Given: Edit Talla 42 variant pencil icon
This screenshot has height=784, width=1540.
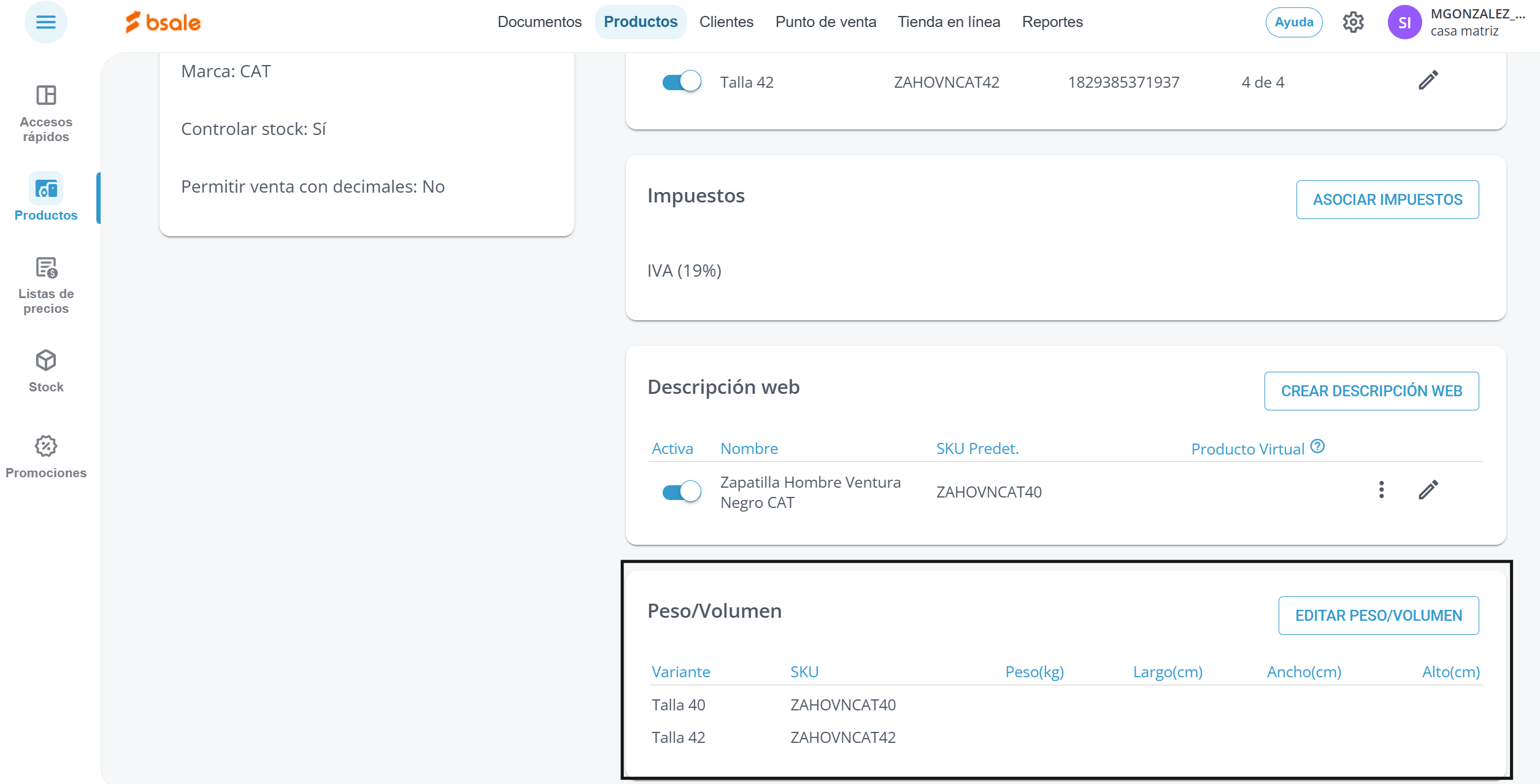Looking at the screenshot, I should [x=1428, y=80].
